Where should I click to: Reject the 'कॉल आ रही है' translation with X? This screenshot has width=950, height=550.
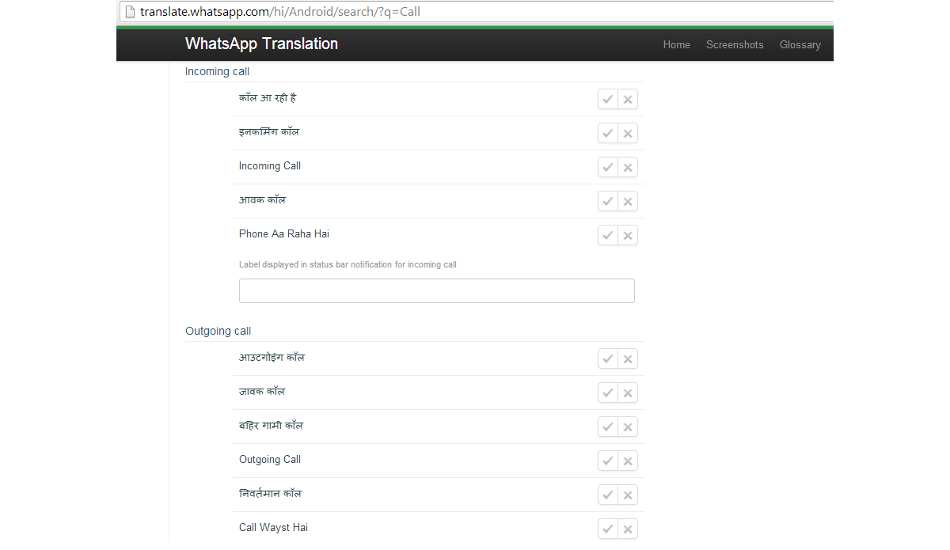point(628,99)
